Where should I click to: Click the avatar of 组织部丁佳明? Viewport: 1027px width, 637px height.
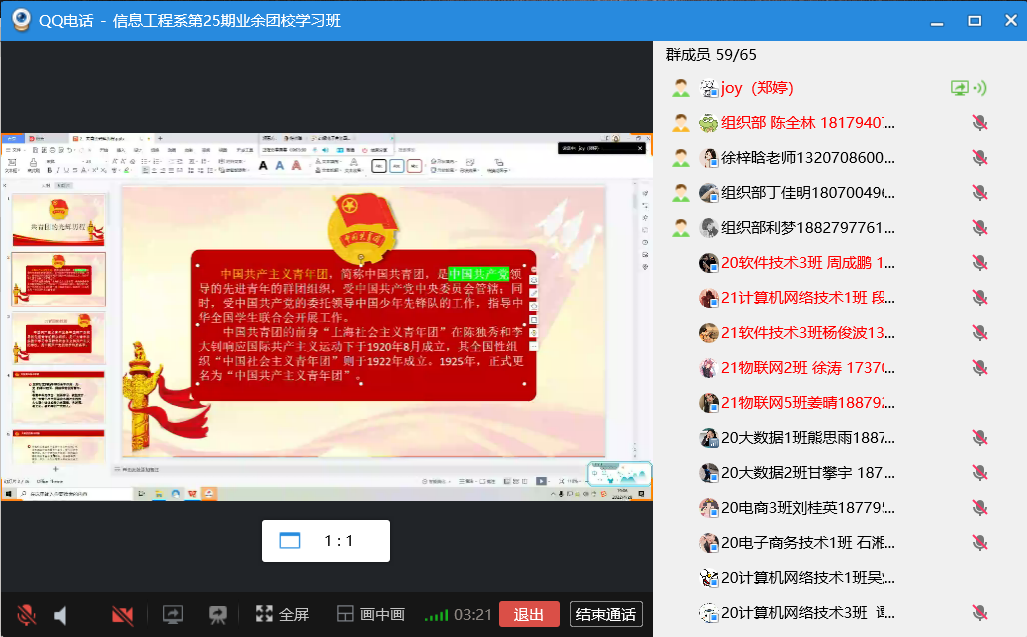(x=709, y=193)
